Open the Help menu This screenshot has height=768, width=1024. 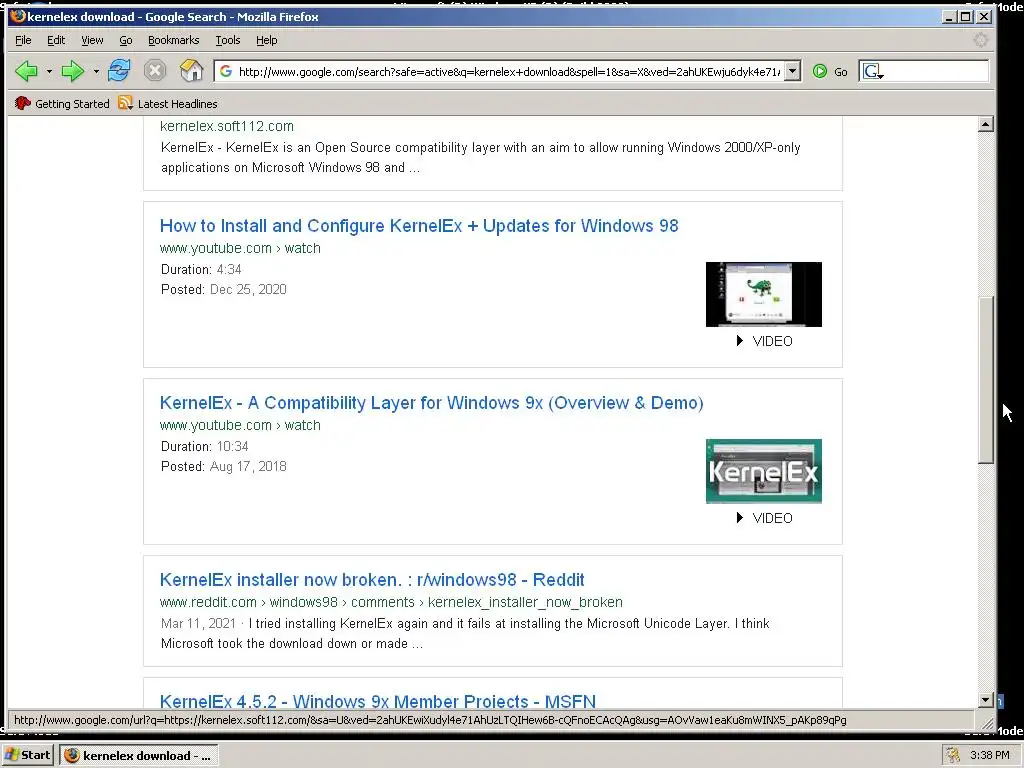coord(266,40)
